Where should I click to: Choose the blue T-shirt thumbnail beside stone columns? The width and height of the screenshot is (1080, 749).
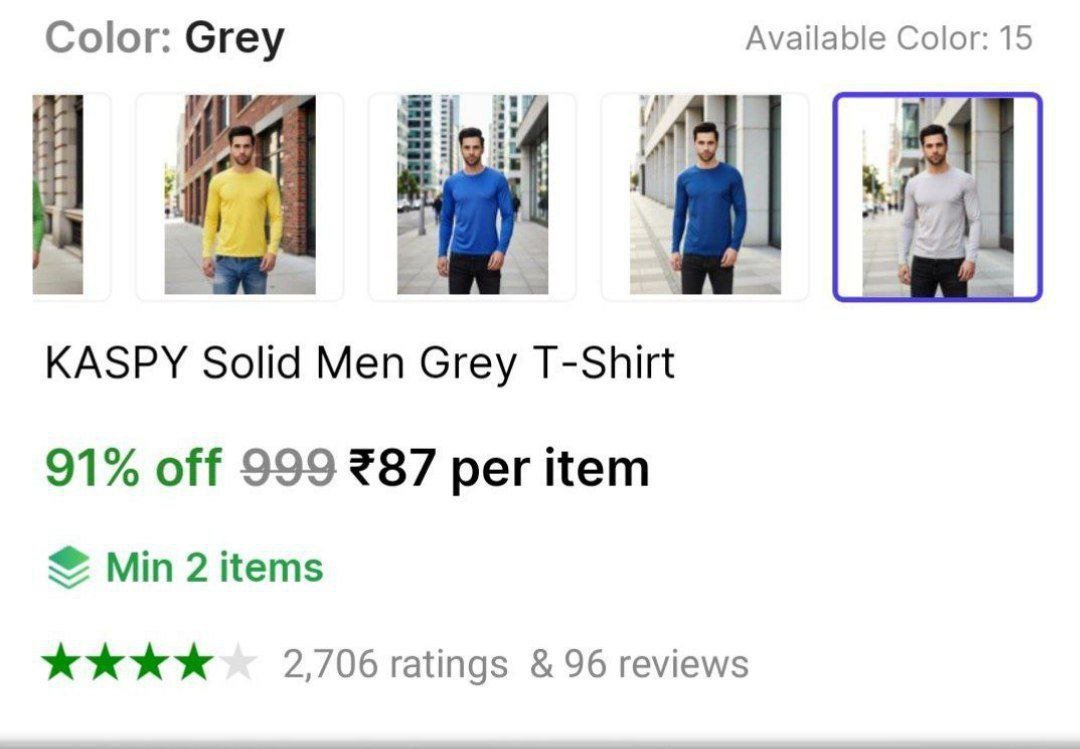[705, 196]
